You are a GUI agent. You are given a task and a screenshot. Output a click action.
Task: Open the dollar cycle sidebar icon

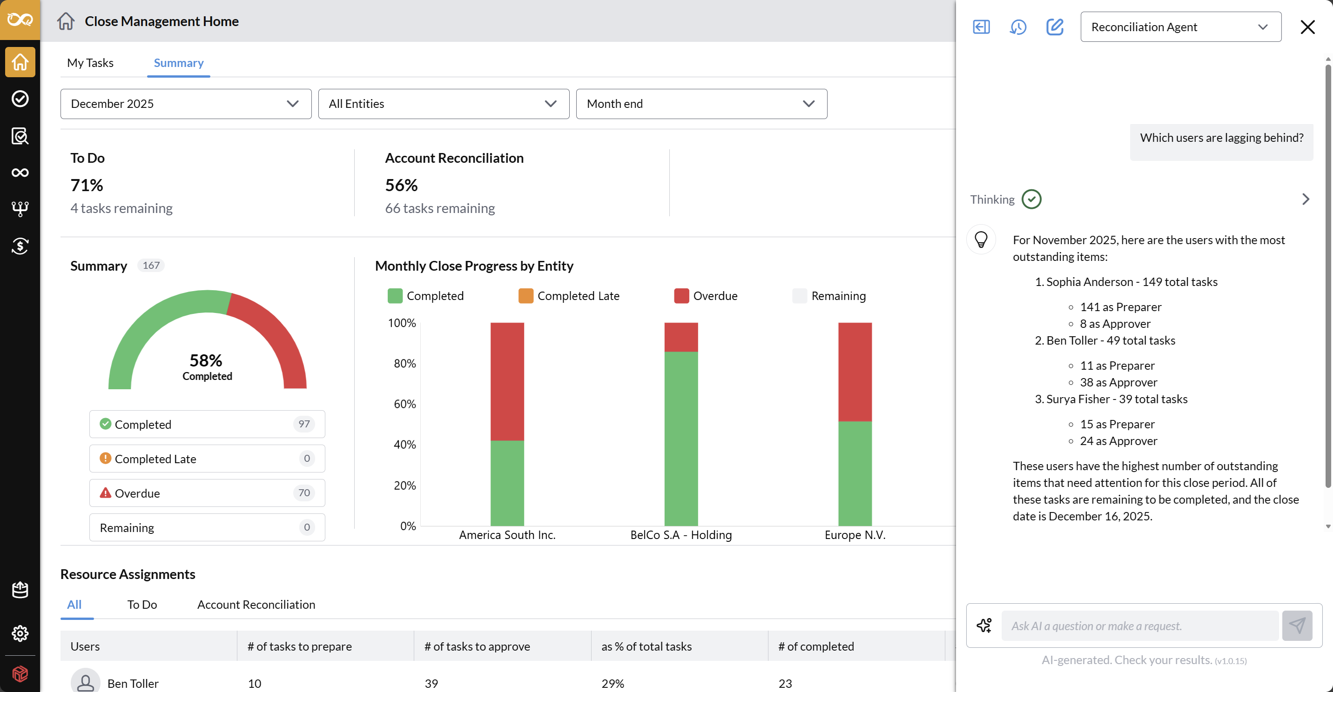click(x=20, y=246)
